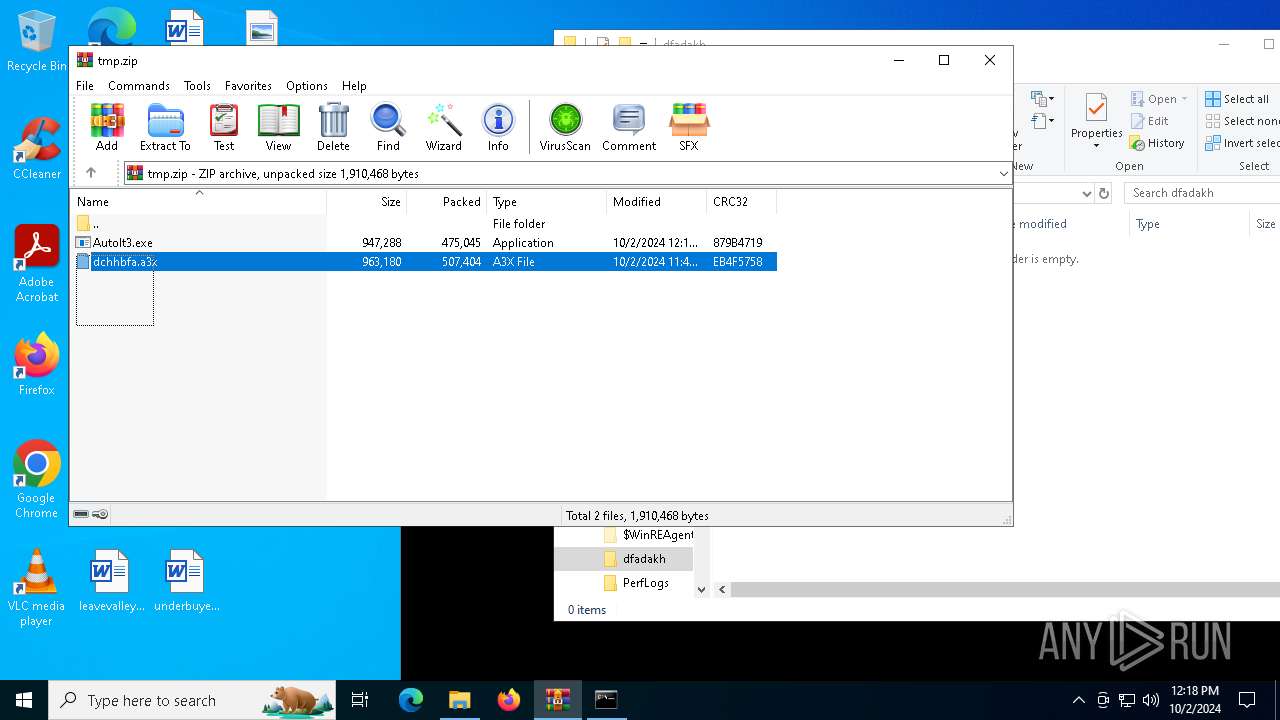Open the Help menu in WinRAR
Screen dimensions: 1280x720
coord(354,86)
